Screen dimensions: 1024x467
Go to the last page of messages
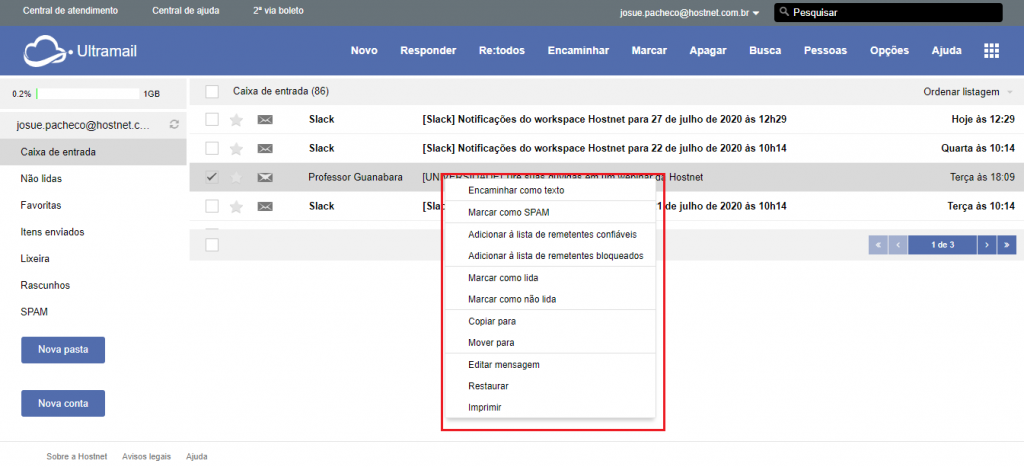click(x=1007, y=244)
